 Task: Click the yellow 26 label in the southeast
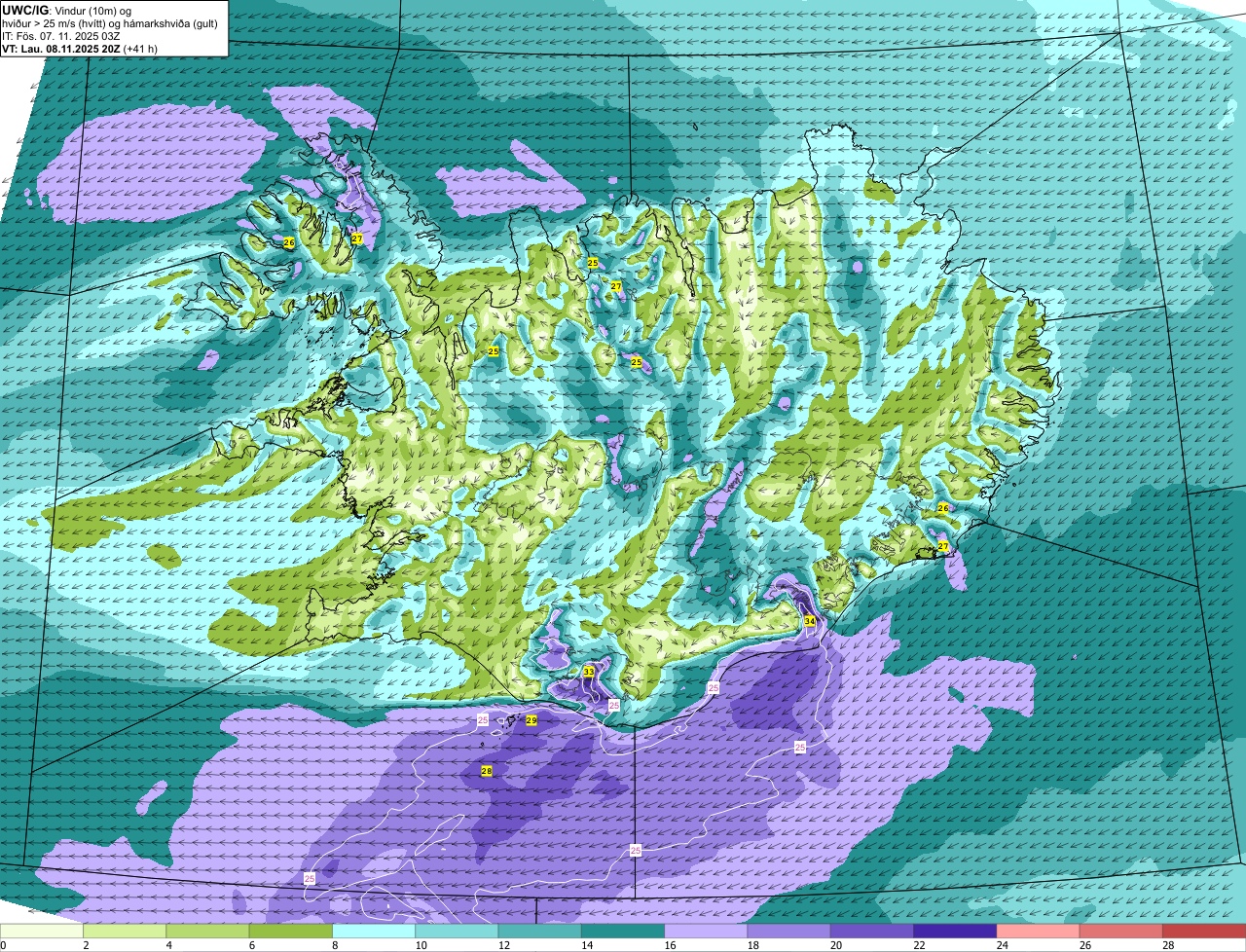coord(943,508)
